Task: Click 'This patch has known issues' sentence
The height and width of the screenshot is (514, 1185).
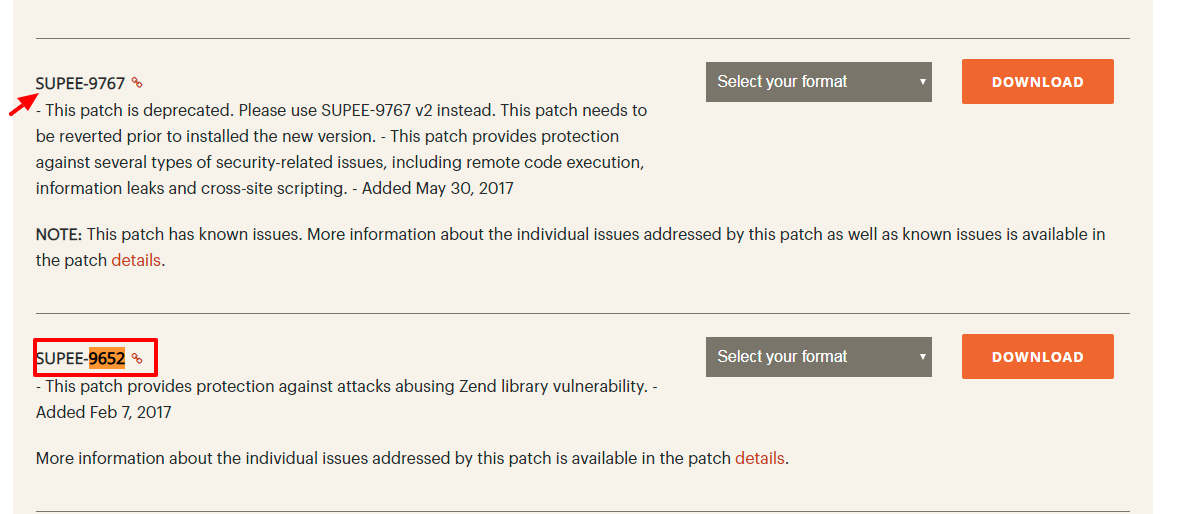Action: [x=194, y=234]
